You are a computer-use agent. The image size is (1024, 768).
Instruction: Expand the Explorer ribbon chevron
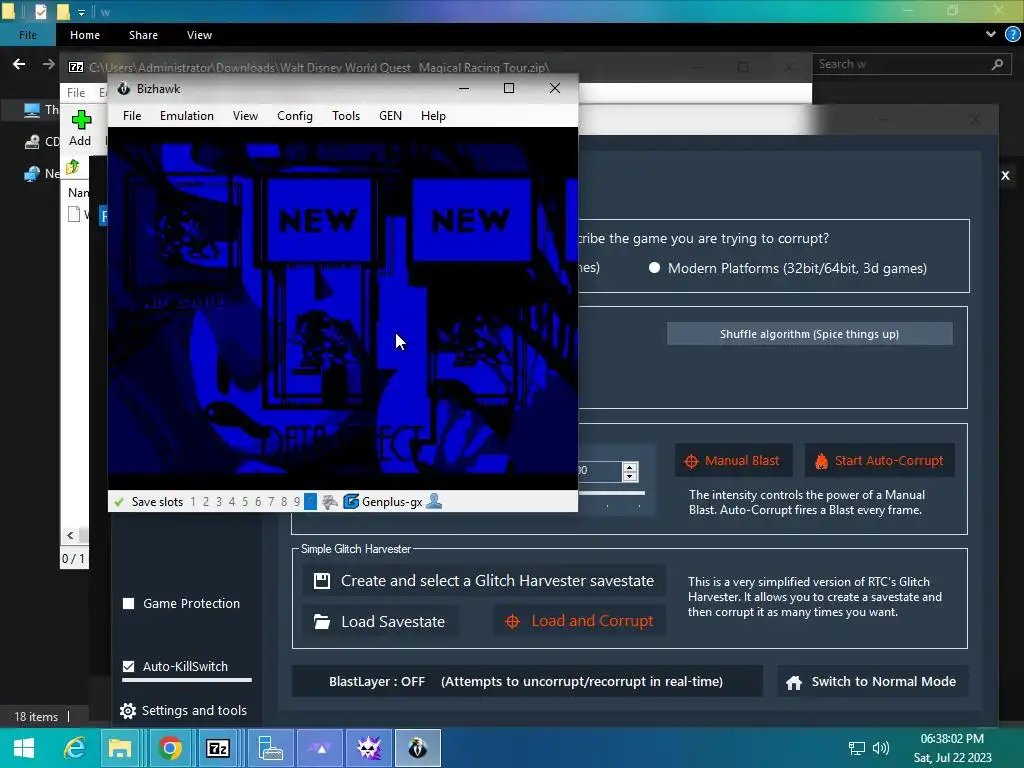(x=991, y=35)
